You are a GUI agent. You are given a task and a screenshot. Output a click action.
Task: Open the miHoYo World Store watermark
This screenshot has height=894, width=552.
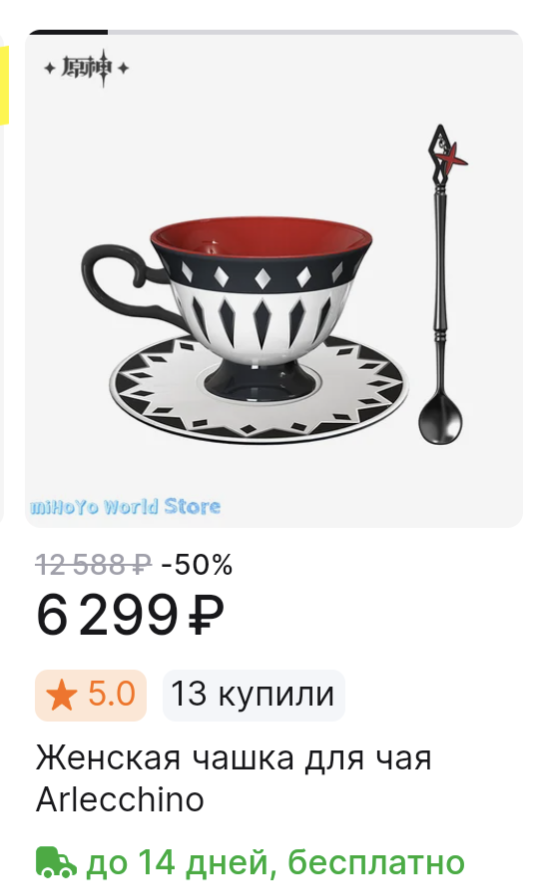coord(125,506)
